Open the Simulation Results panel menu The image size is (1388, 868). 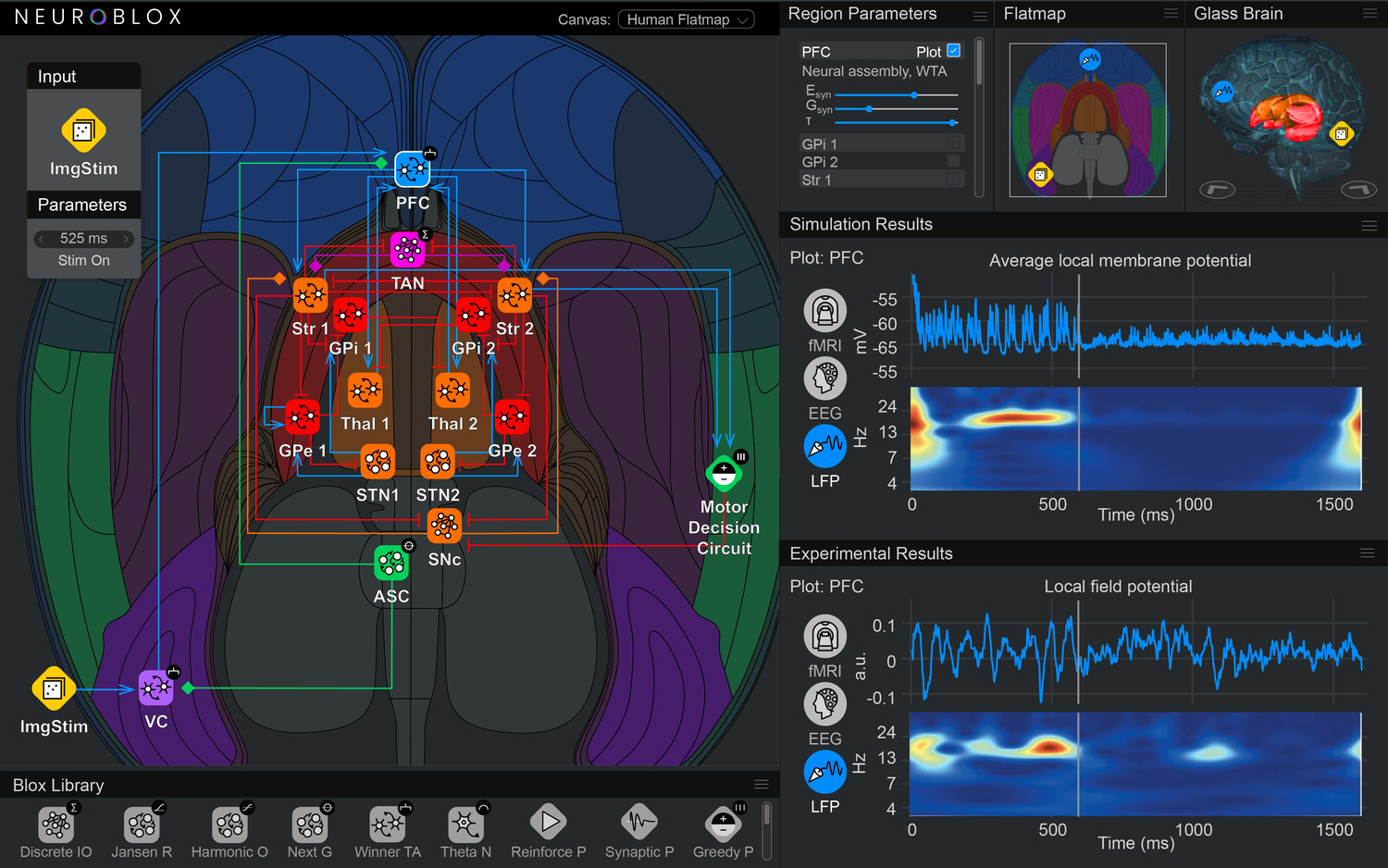click(x=1369, y=225)
